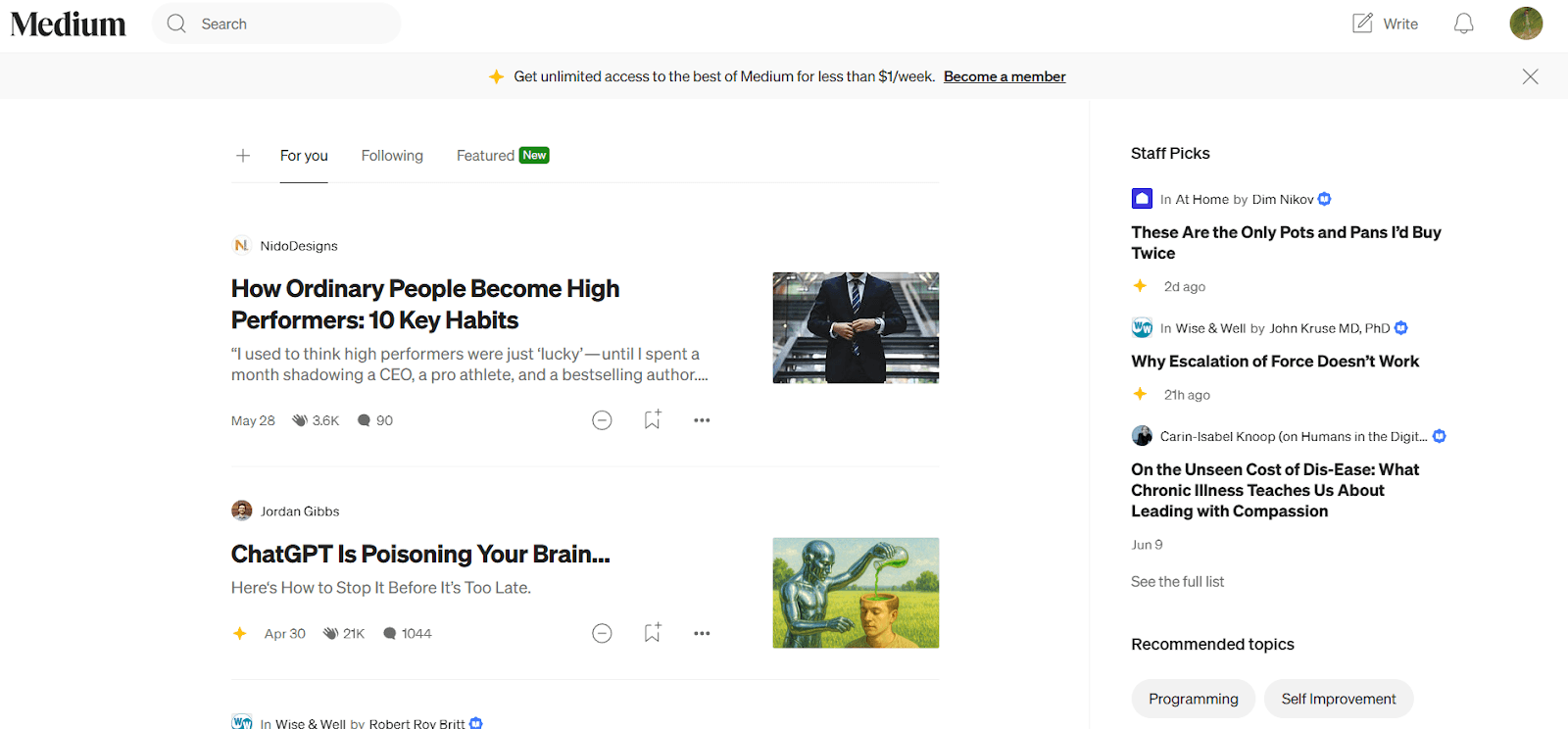Open Why Escalation of Force Doesn't Work
This screenshot has height=729, width=1568.
pos(1275,361)
